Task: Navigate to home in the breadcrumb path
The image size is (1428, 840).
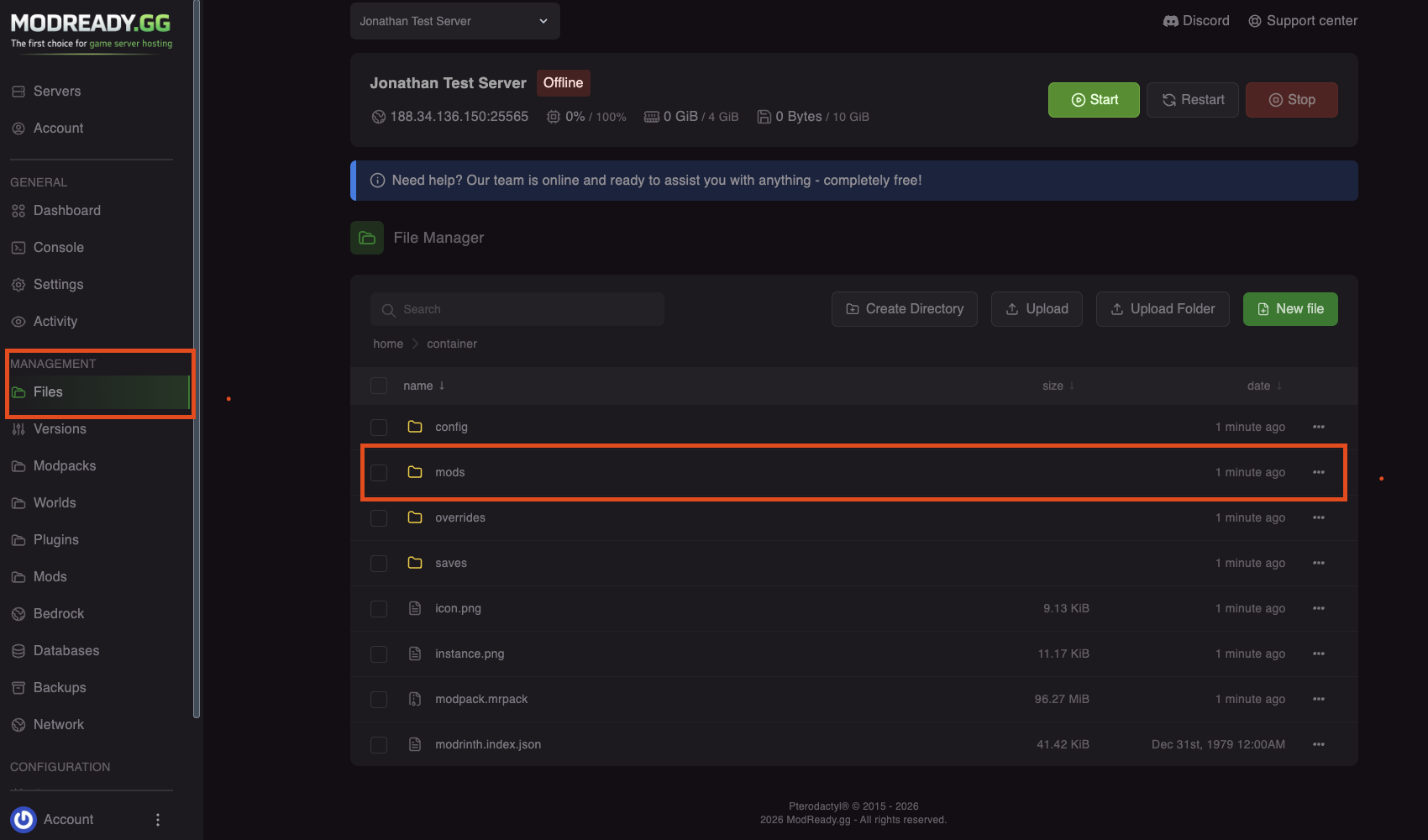Action: click(387, 344)
